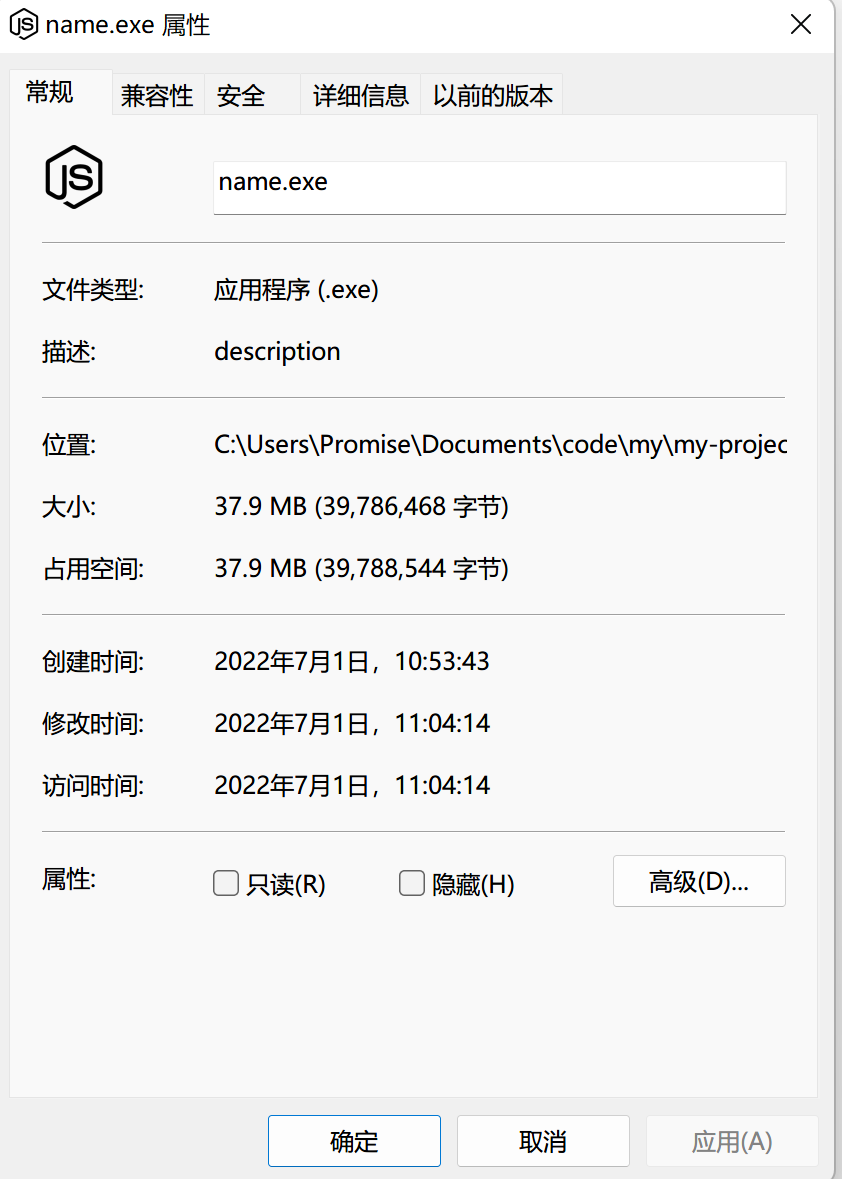The image size is (842, 1179).
Task: Click the description text of the file
Action: 277,351
